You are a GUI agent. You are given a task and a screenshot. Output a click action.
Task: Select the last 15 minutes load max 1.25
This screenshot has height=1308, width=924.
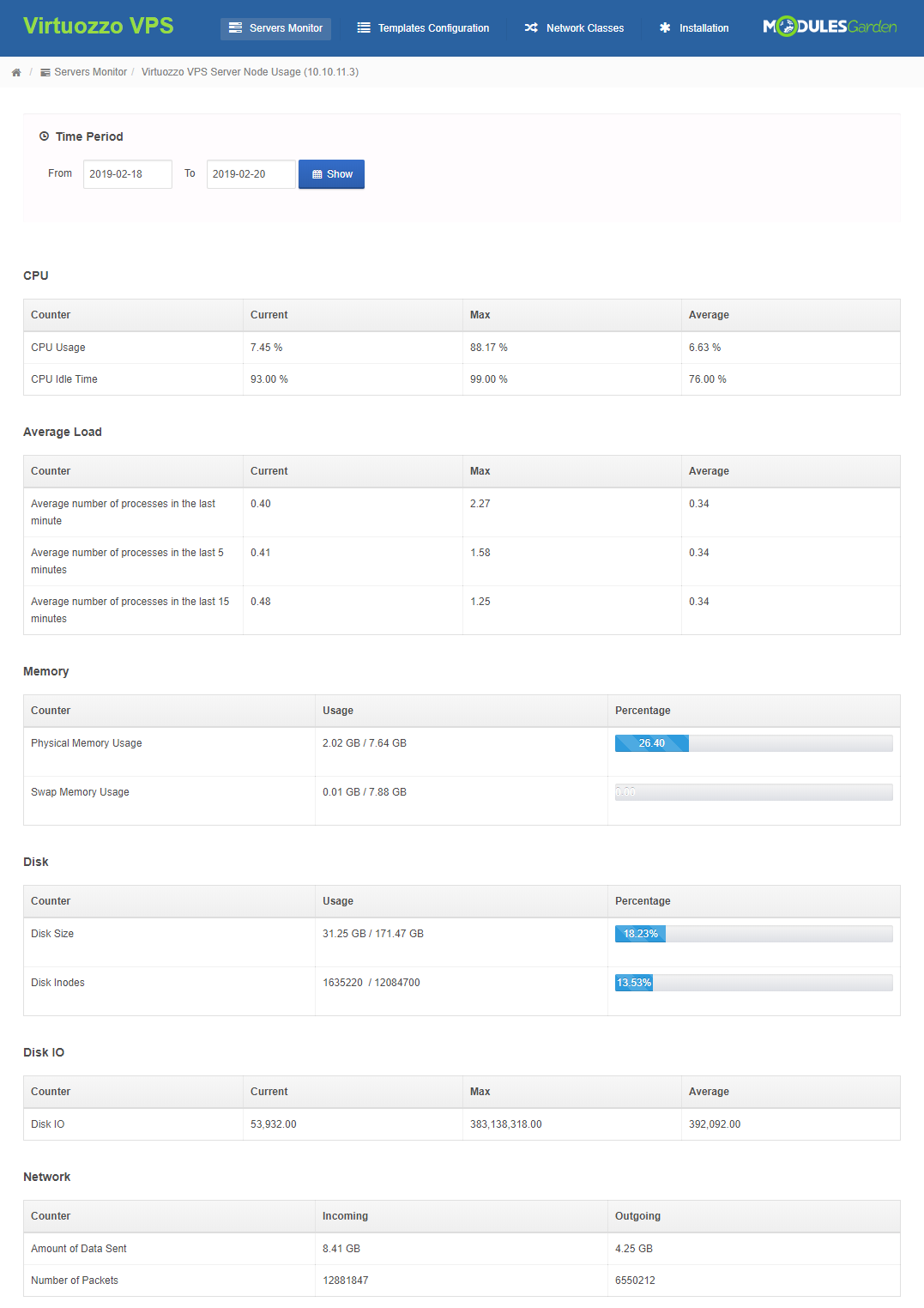[x=480, y=602]
